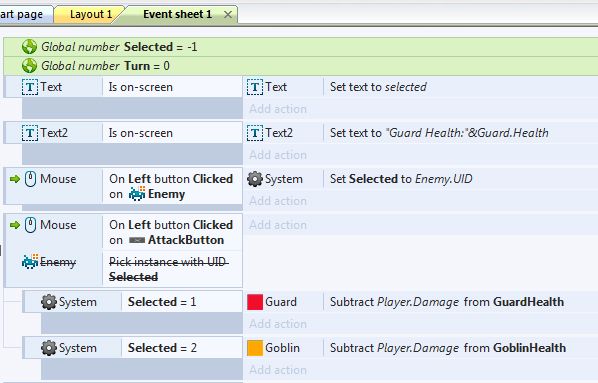Click the AttackButton sprite icon
Image resolution: width=598 pixels, height=383 pixels.
[x=137, y=240]
